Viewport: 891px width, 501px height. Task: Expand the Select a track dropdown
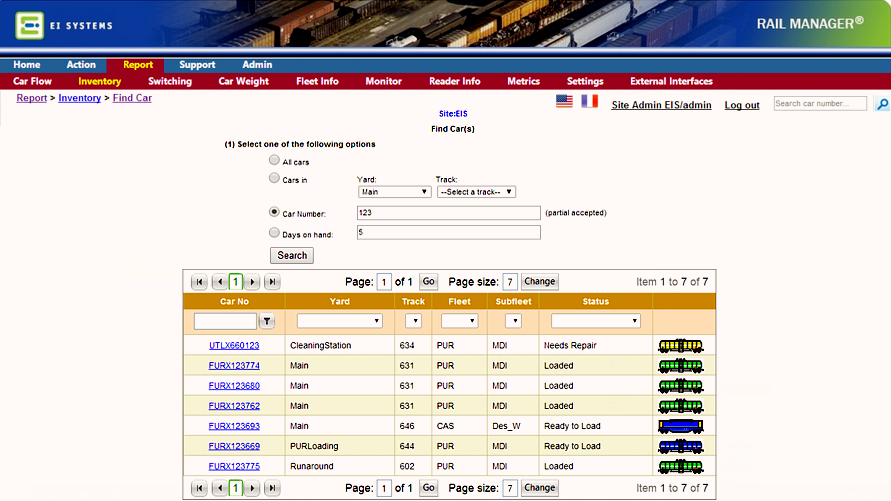476,192
